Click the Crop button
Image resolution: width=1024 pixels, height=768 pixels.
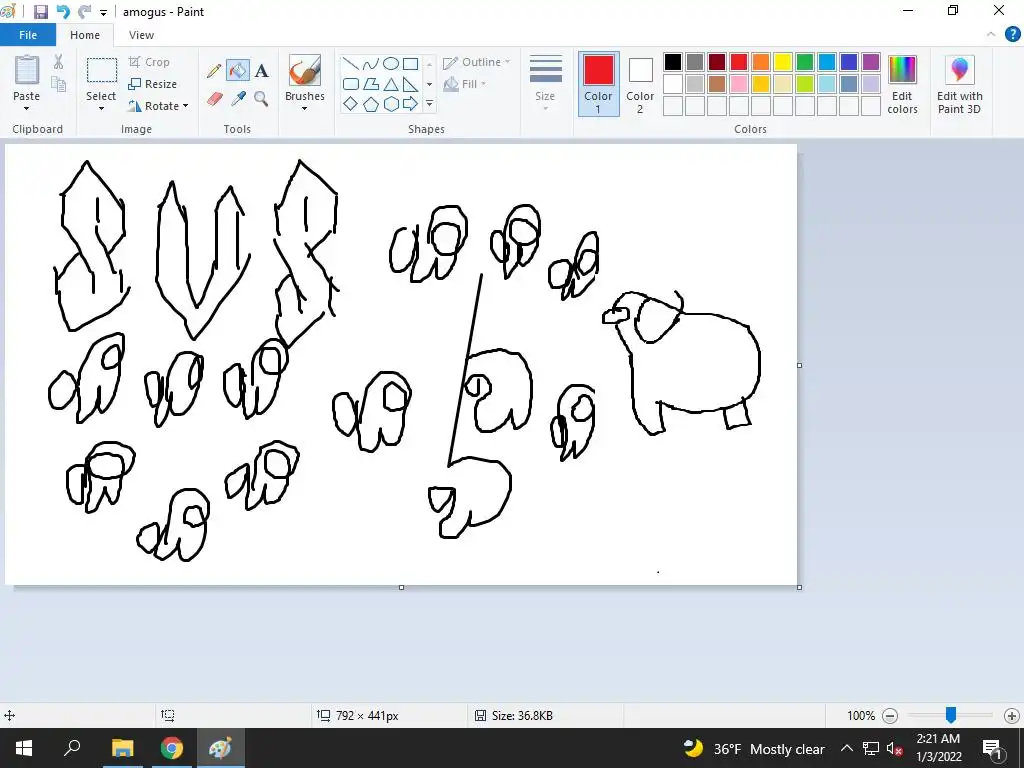click(x=150, y=62)
